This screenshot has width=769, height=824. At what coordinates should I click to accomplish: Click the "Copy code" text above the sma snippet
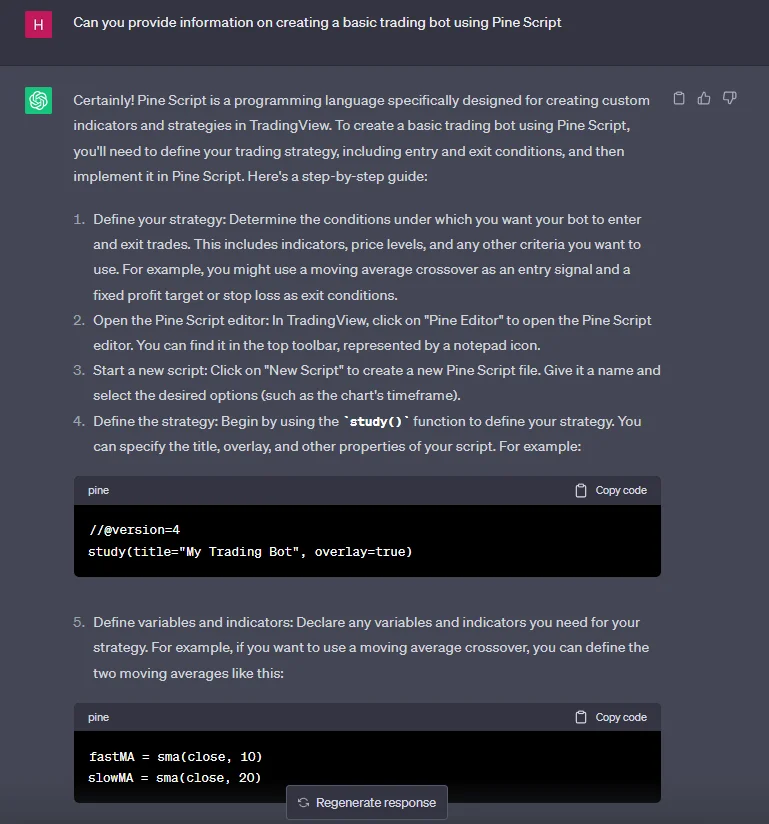tap(621, 717)
